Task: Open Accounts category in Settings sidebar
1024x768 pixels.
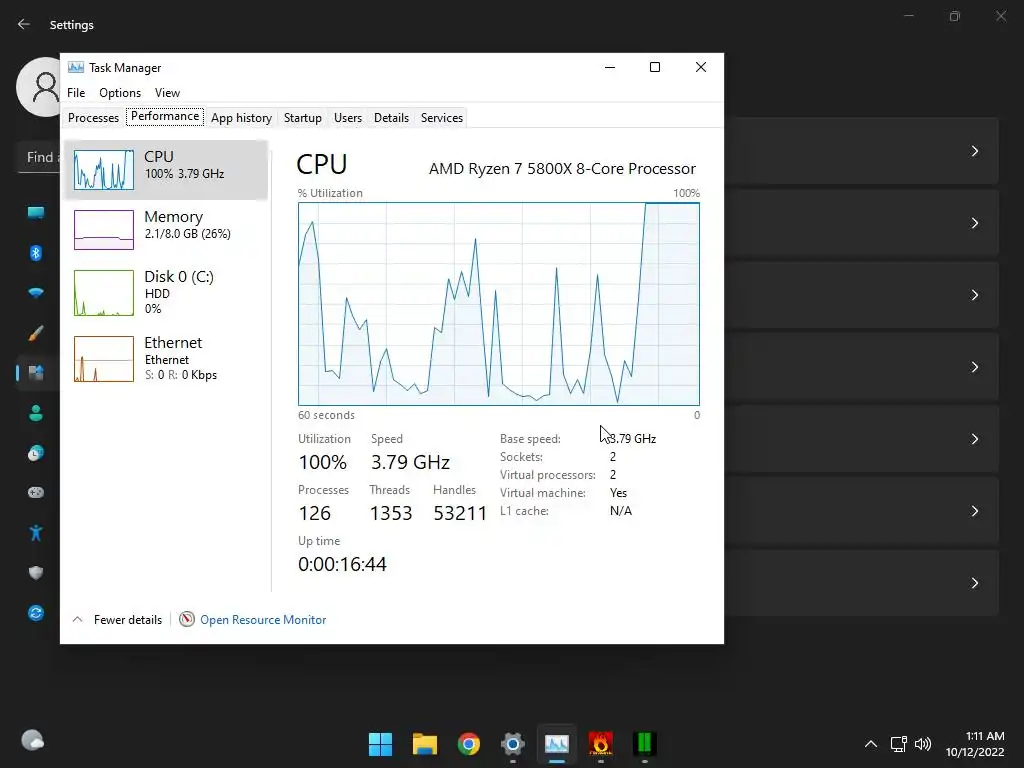Action: 36,413
